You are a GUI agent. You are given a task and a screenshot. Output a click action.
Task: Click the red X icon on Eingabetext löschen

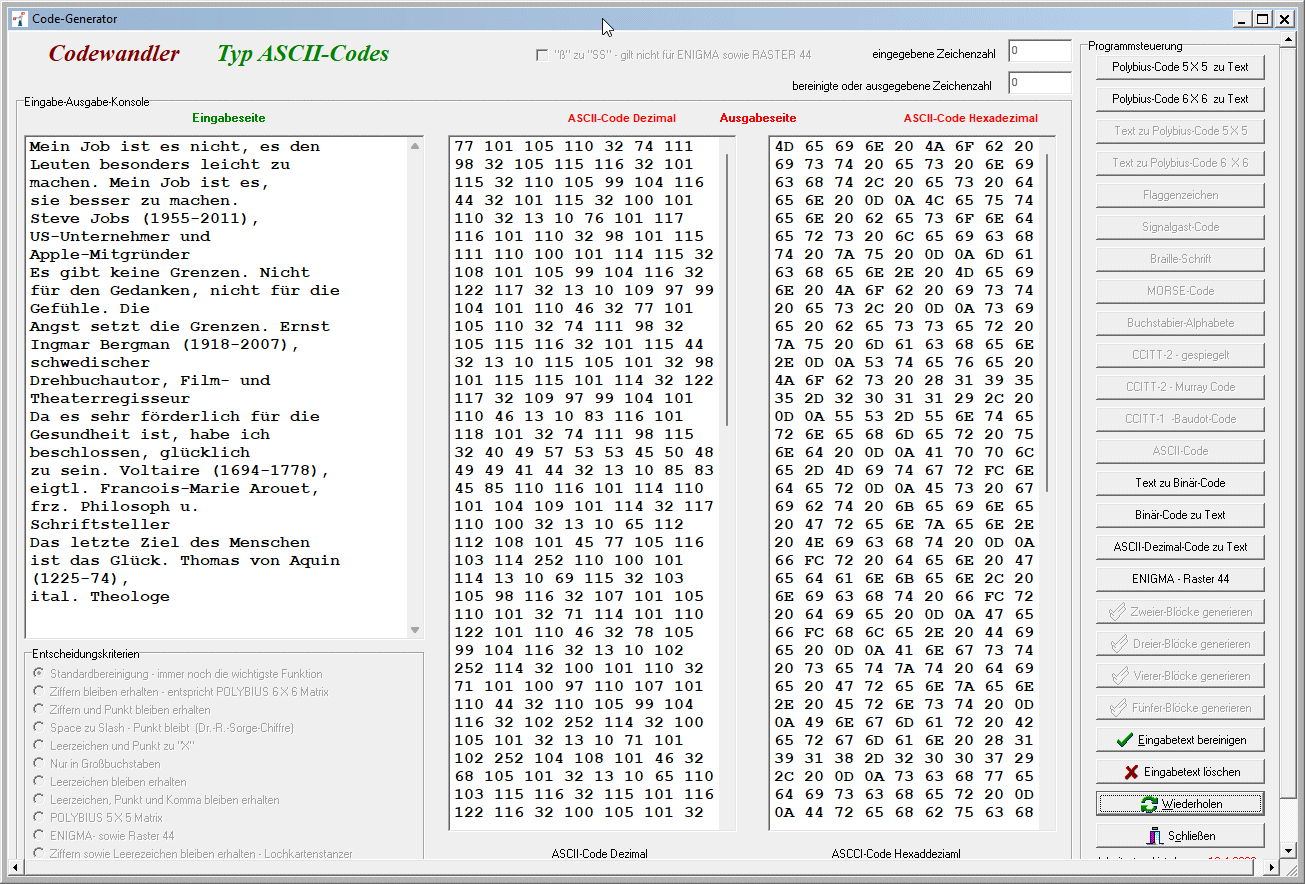point(1131,772)
